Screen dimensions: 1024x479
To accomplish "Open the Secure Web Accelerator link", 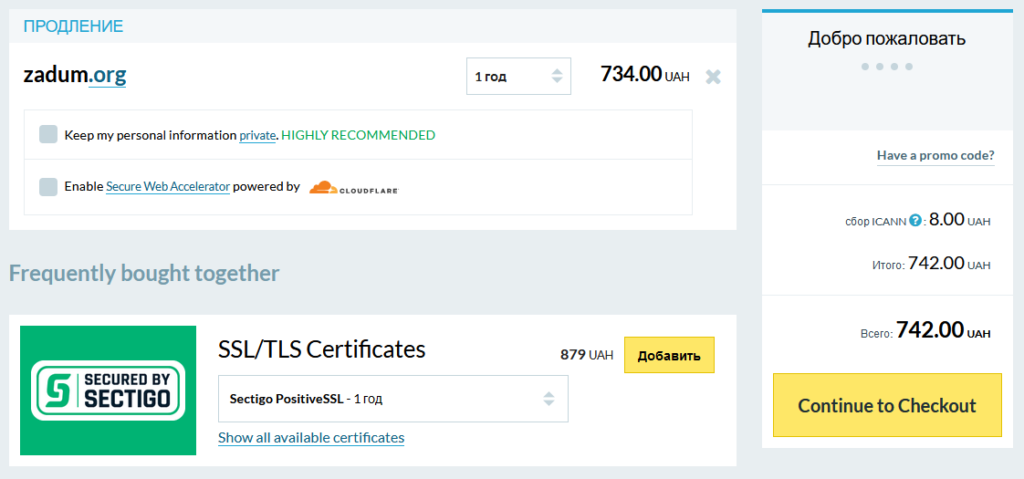I will (x=168, y=187).
